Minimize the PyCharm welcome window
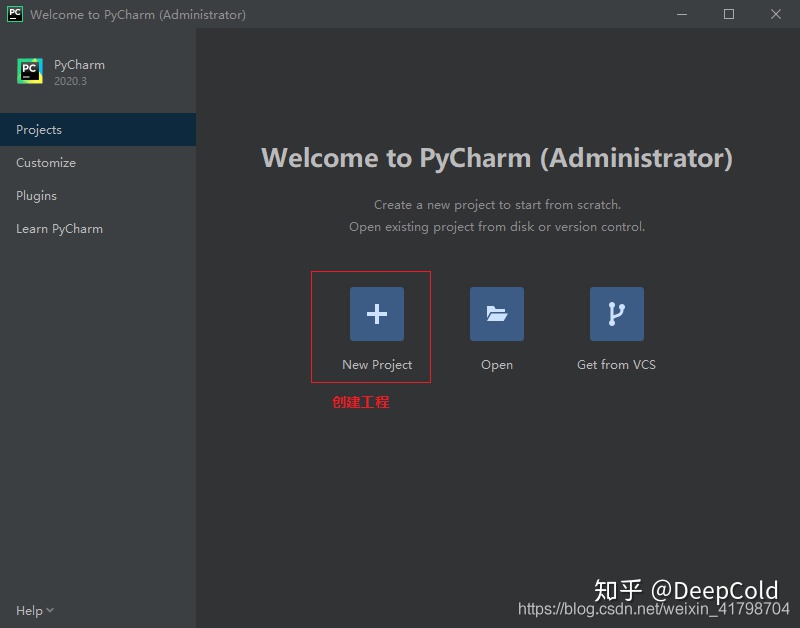The width and height of the screenshot is (800, 628). pos(682,14)
